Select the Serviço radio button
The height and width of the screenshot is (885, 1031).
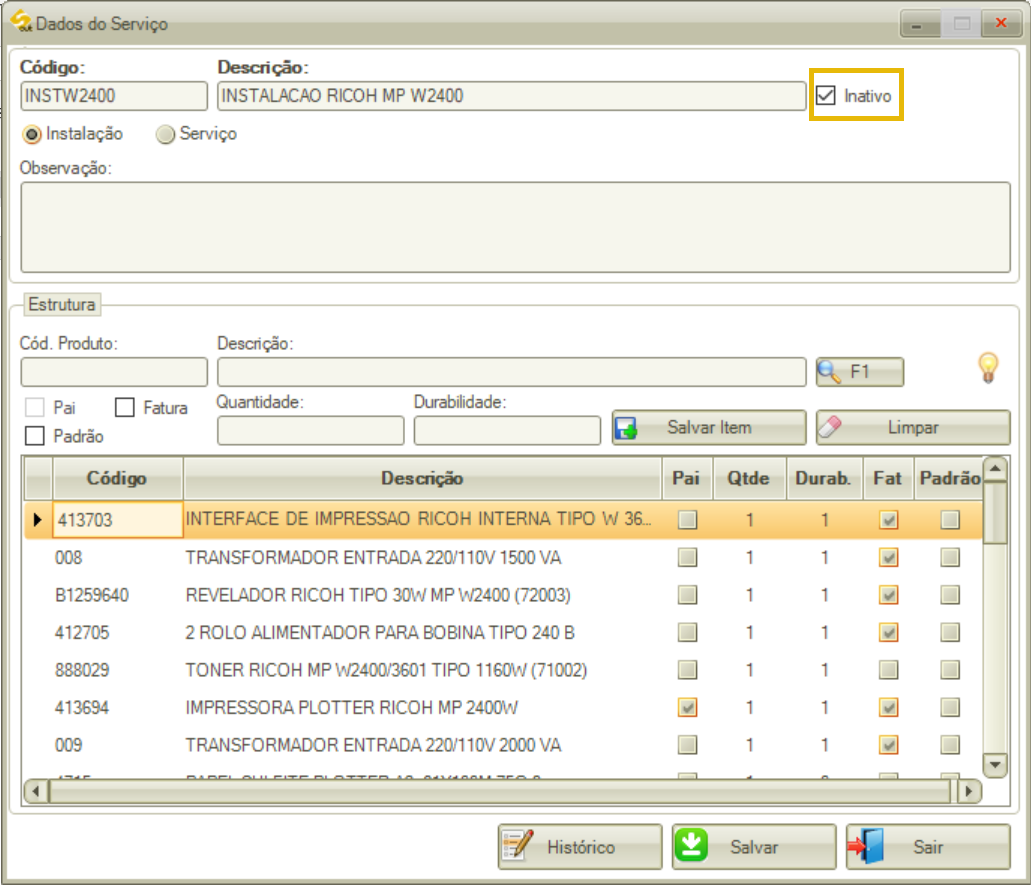pos(165,134)
